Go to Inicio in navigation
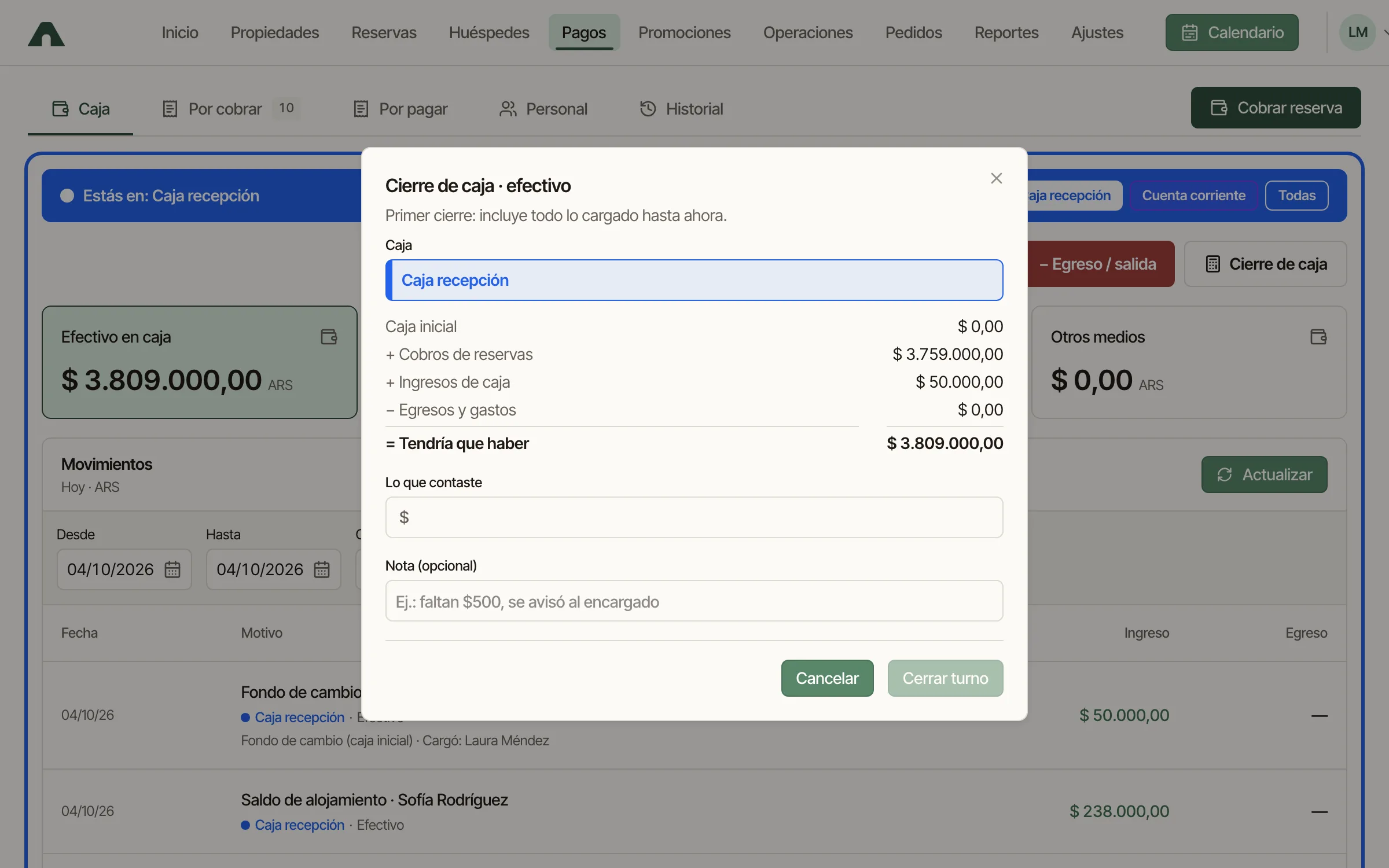Image resolution: width=1389 pixels, height=868 pixels. (180, 32)
